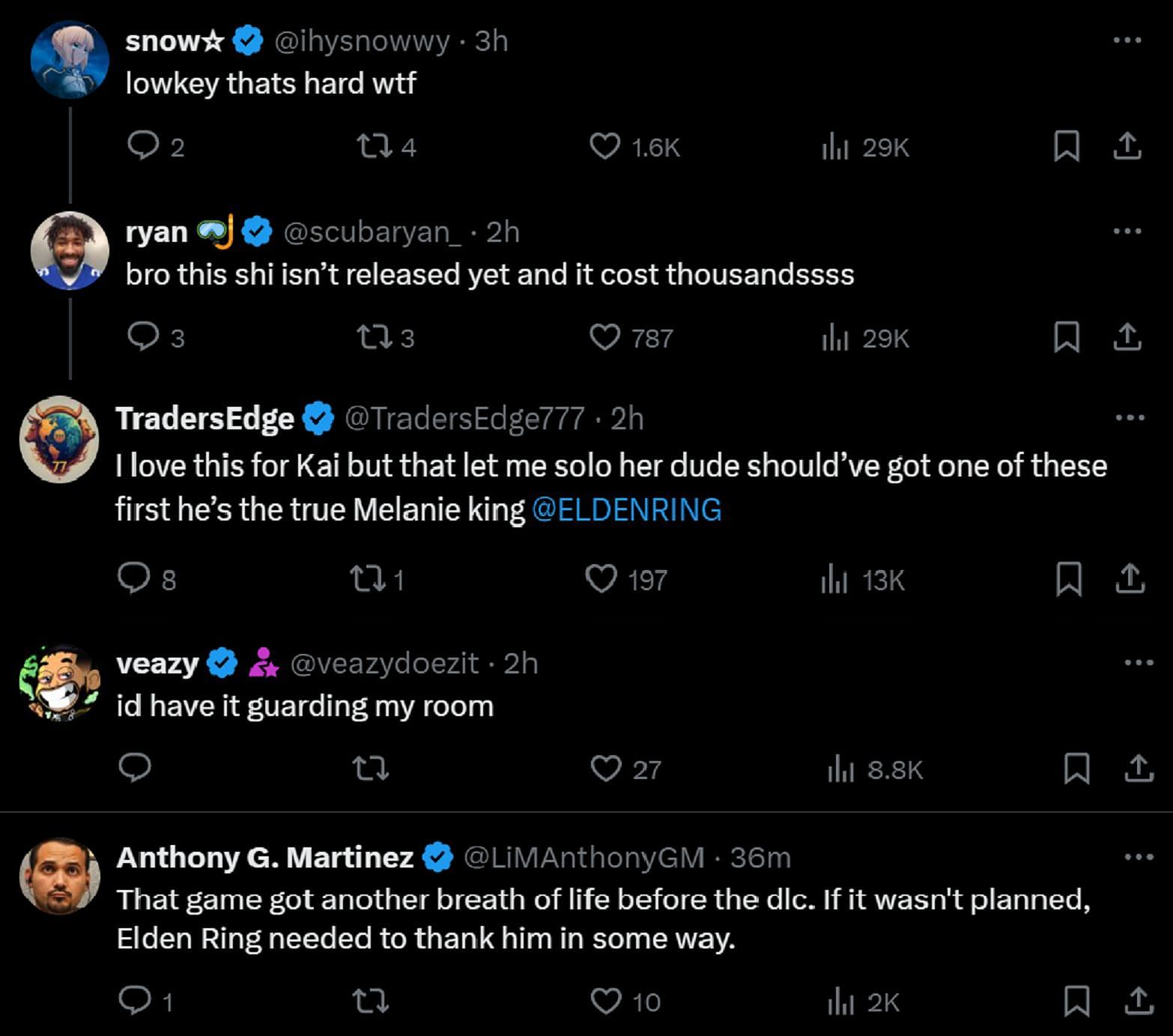Viewport: 1173px width, 1036px height.
Task: Click snow's profile avatar
Action: coord(70,60)
